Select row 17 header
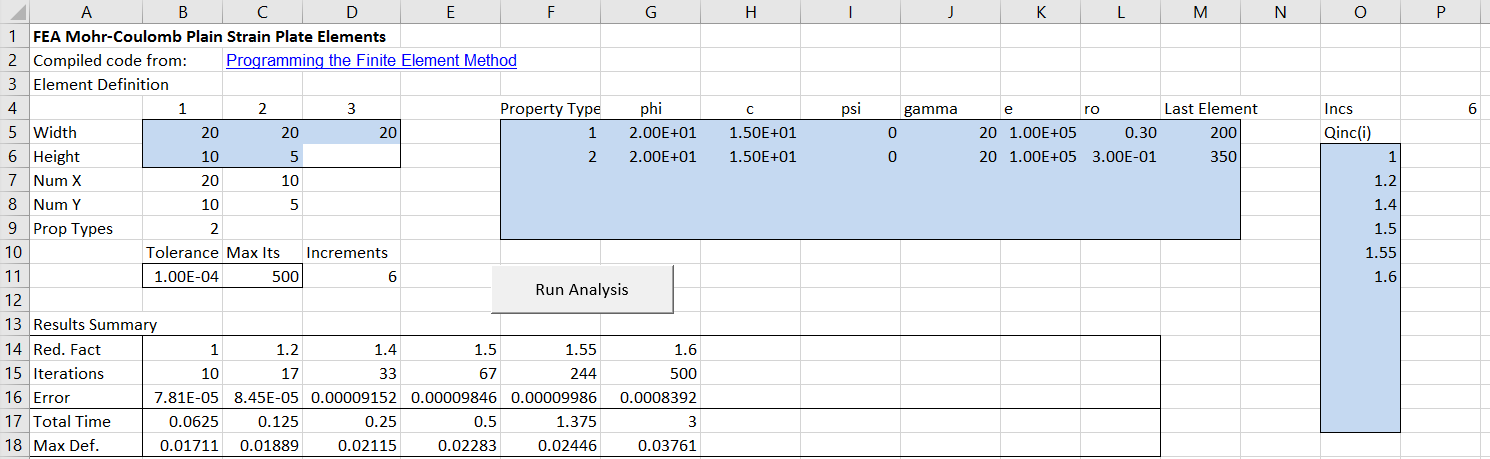This screenshot has height=459, width=1490. point(14,421)
